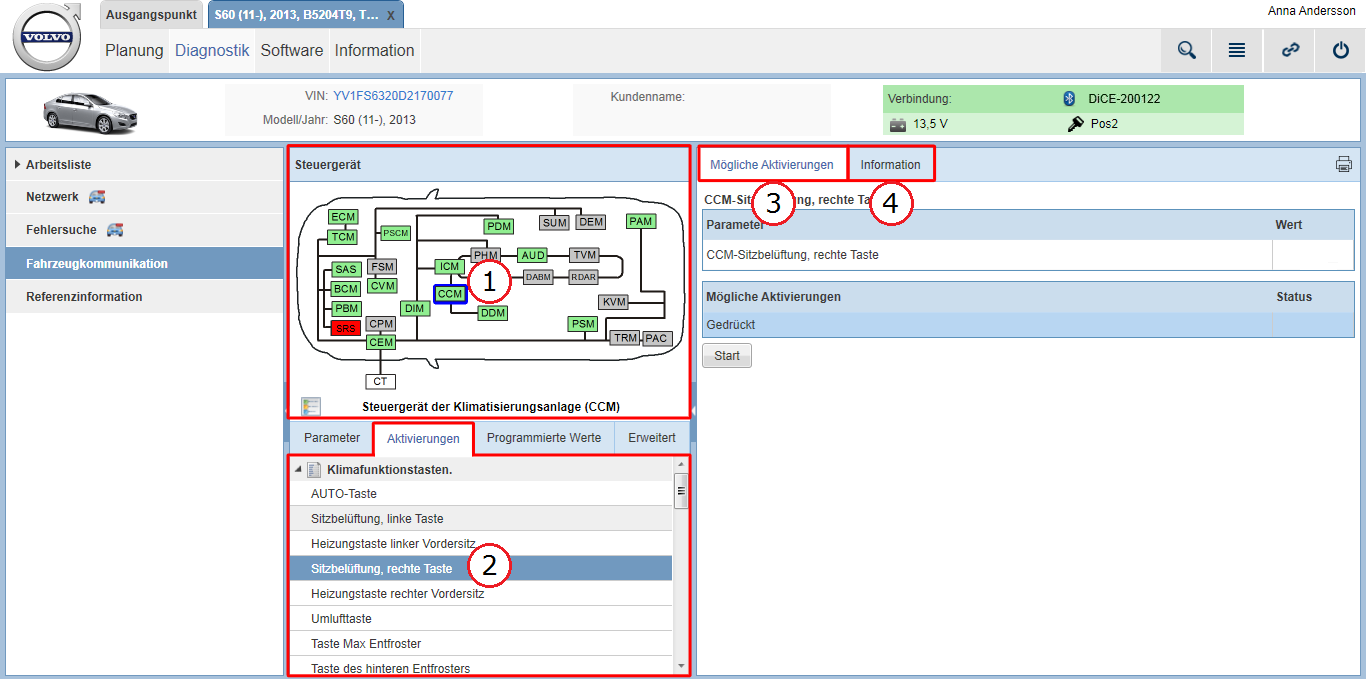Open the Planung menu
Viewport: 1366px width, 679px height.
click(134, 50)
